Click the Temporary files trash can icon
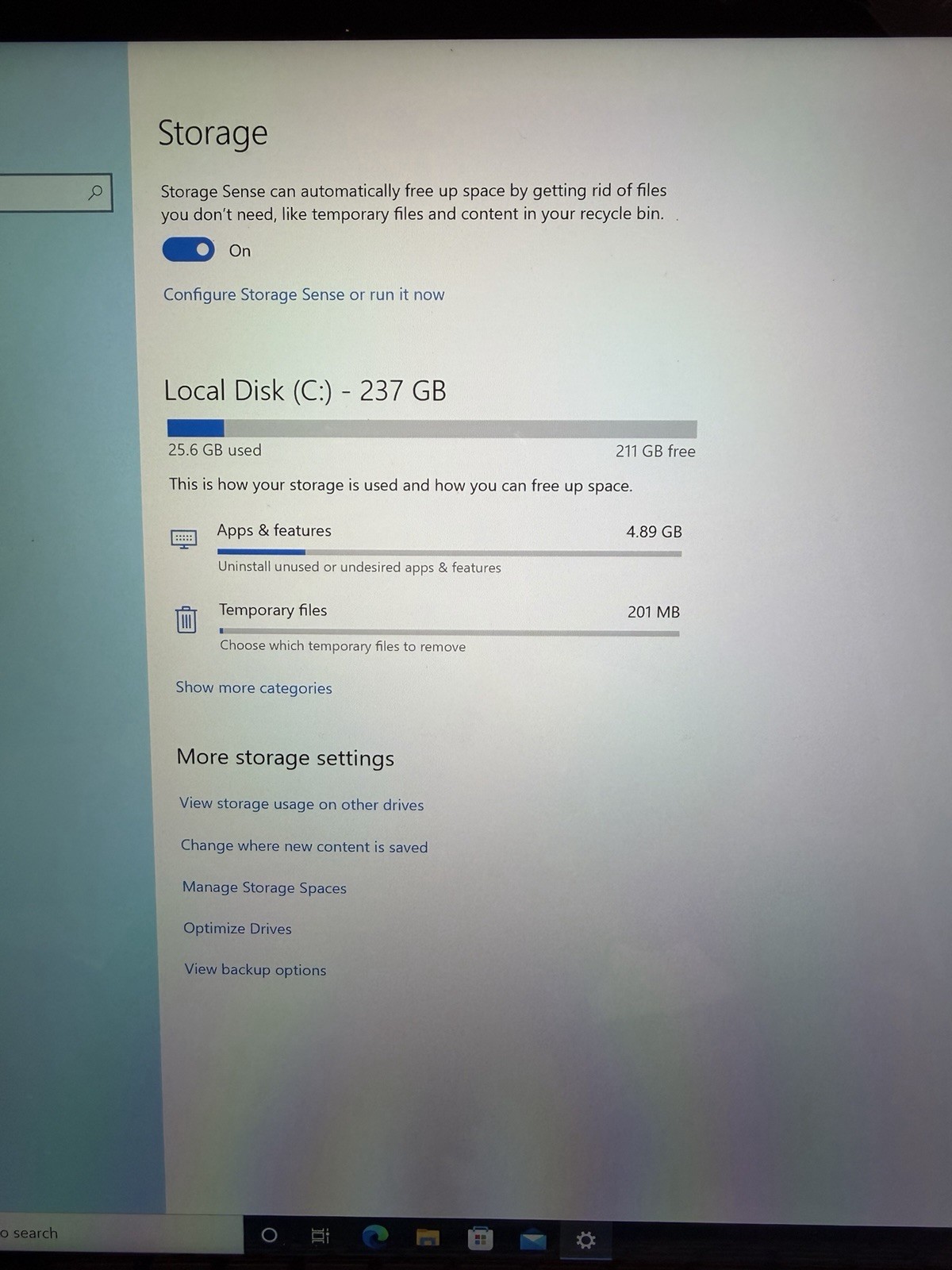Image resolution: width=952 pixels, height=1270 pixels. [186, 619]
